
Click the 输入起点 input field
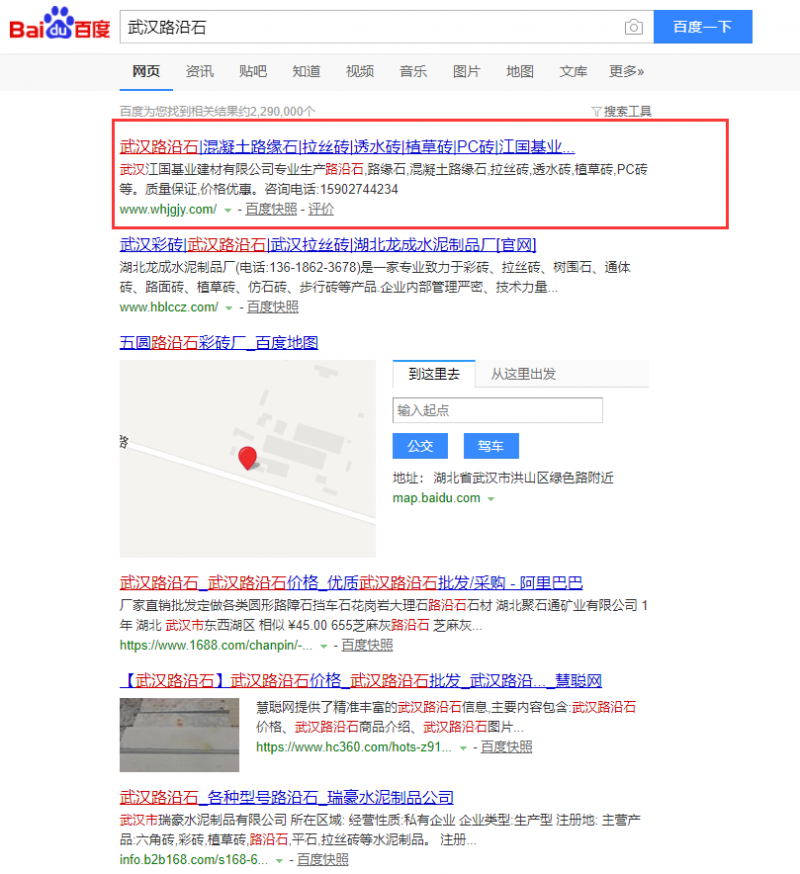coord(497,410)
